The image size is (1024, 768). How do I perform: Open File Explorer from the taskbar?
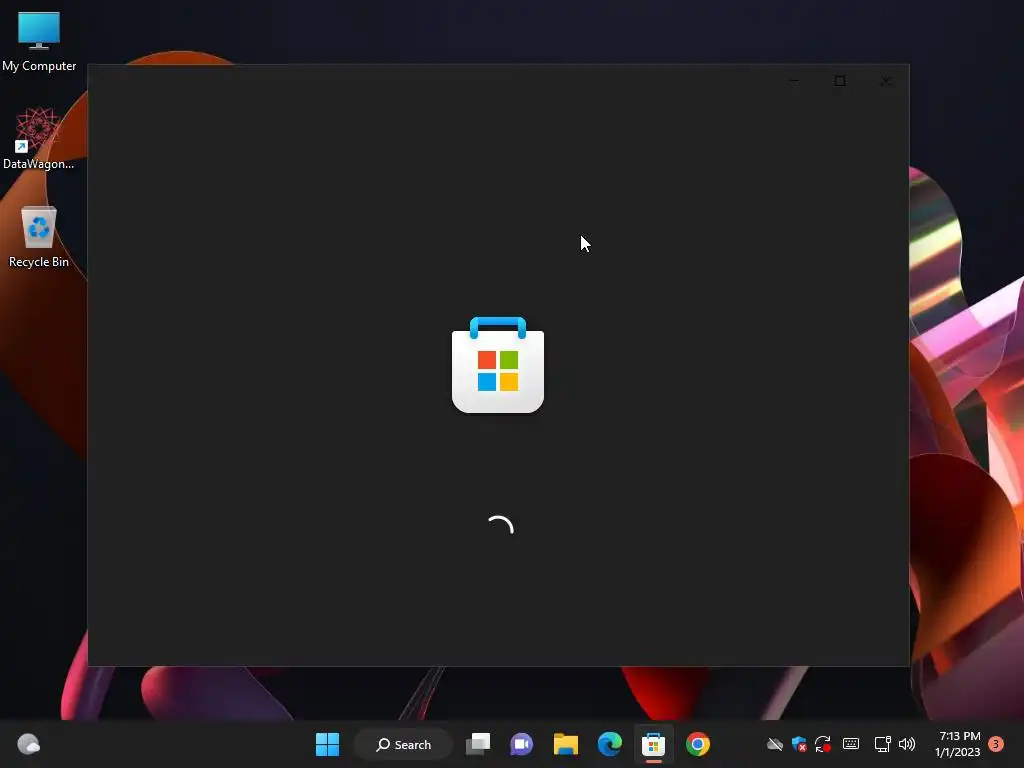566,744
